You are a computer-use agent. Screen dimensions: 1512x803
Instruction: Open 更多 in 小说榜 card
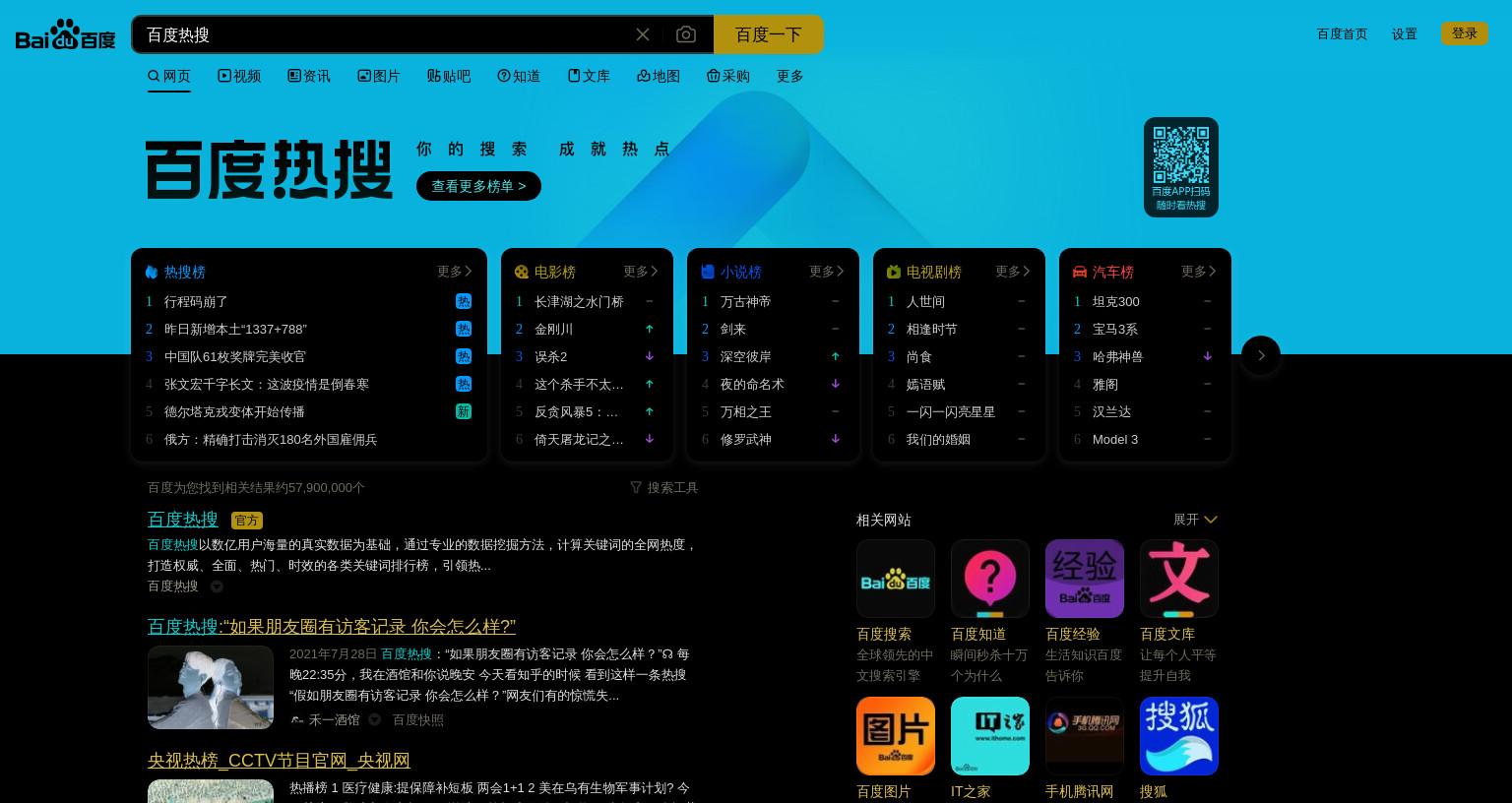pos(827,271)
